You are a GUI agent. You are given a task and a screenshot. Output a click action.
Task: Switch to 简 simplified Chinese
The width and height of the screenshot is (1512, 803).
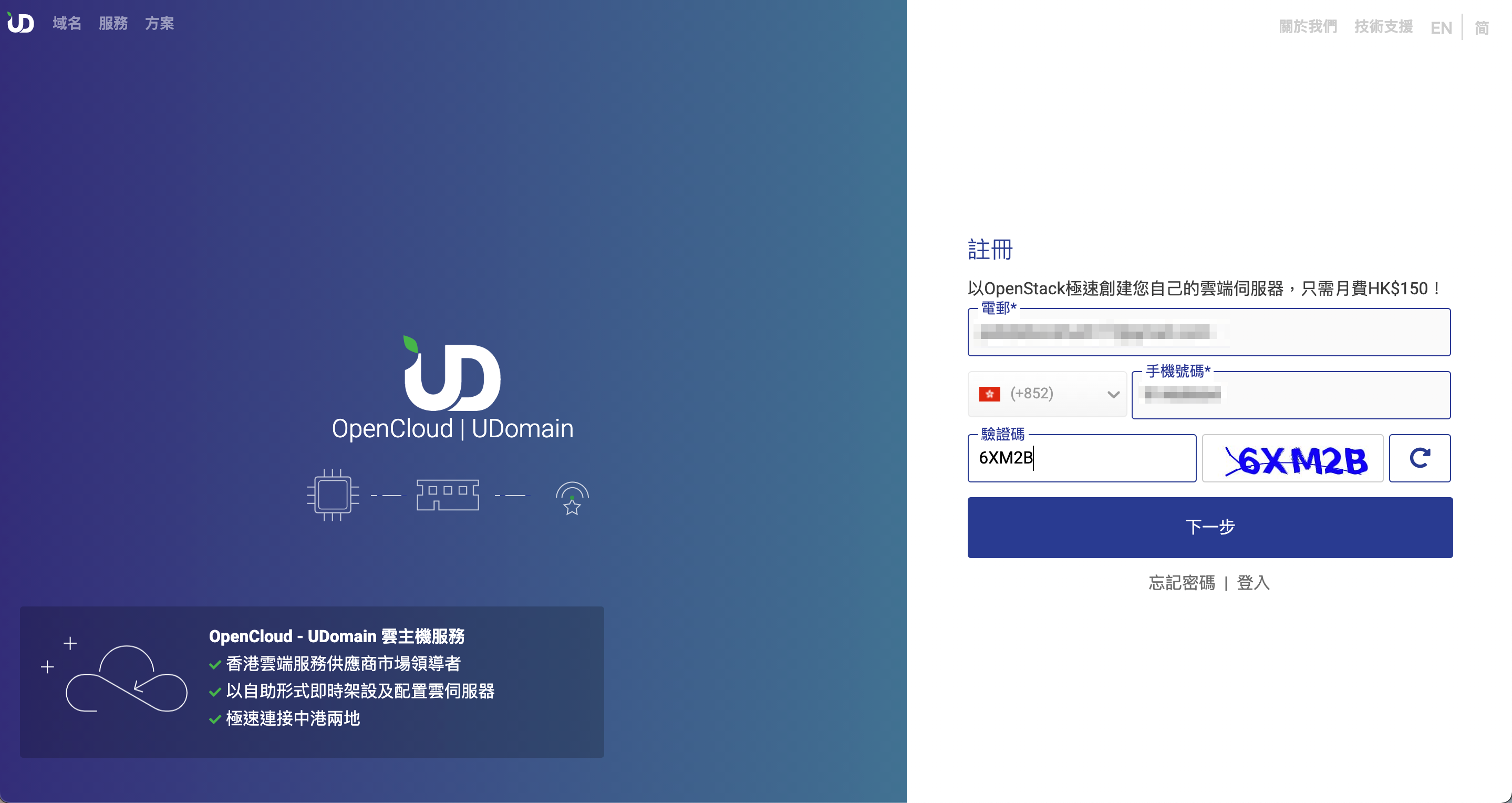click(x=1481, y=27)
